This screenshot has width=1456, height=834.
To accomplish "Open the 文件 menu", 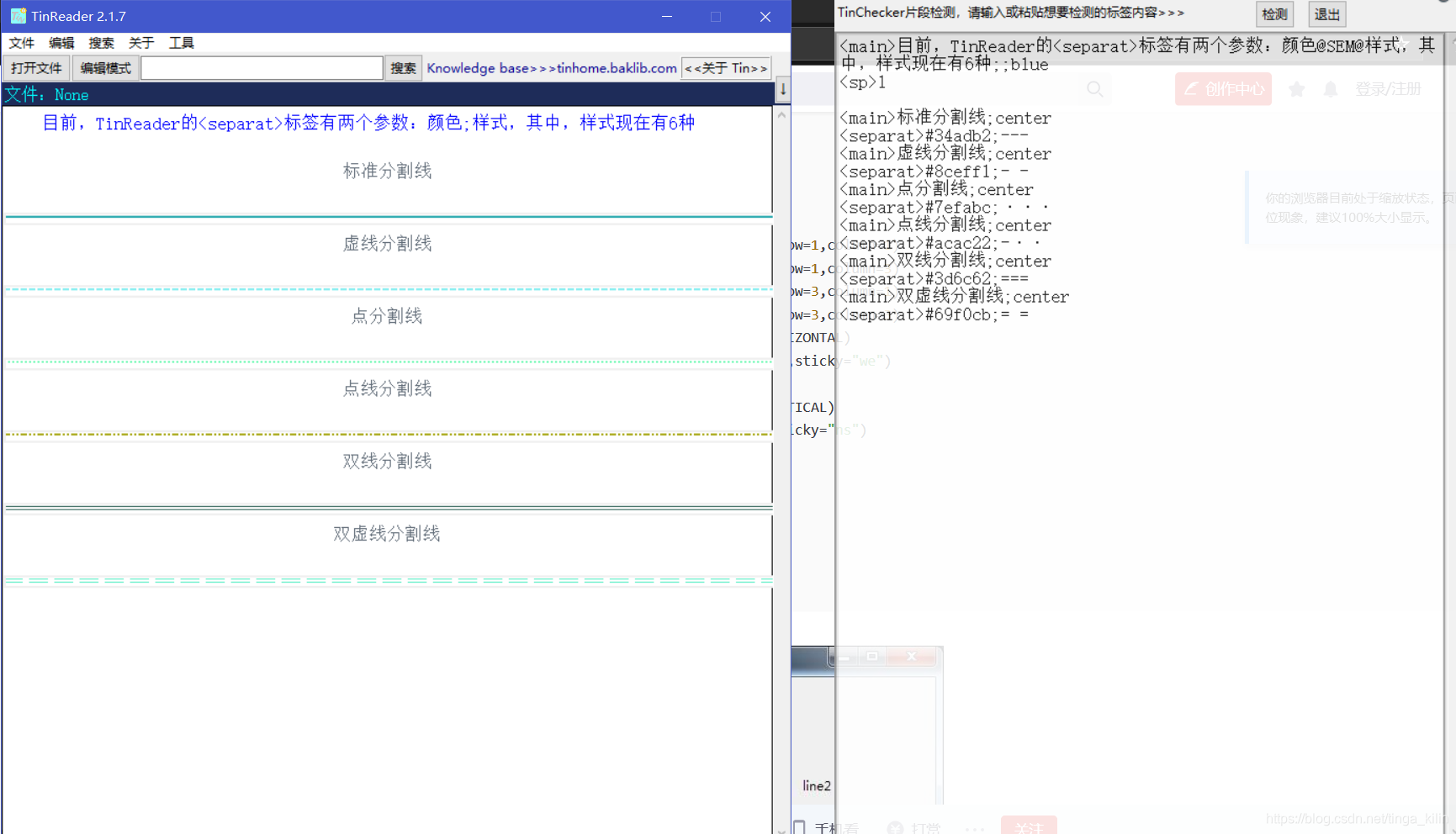I will [21, 42].
